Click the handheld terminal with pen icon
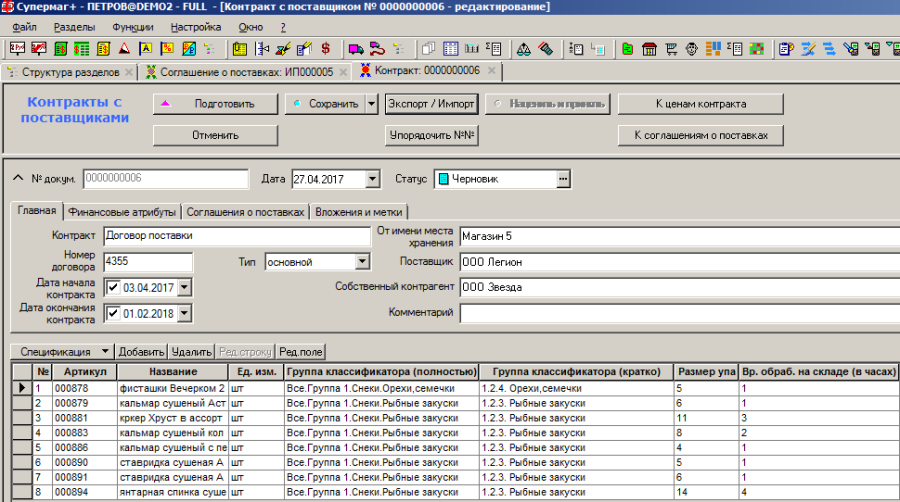900x502 pixels. 851,49
